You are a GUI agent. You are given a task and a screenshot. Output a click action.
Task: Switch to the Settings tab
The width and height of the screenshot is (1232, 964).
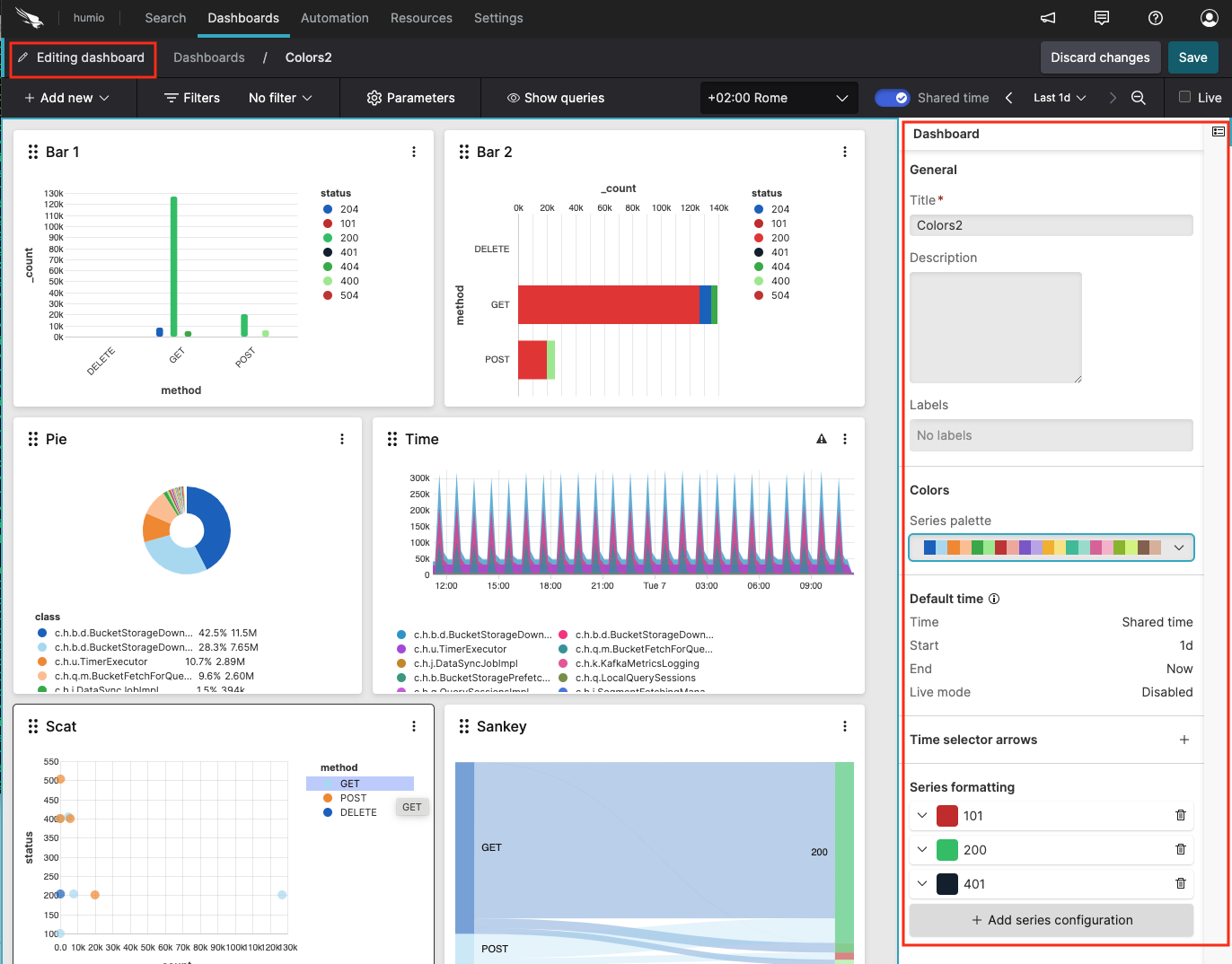(498, 18)
